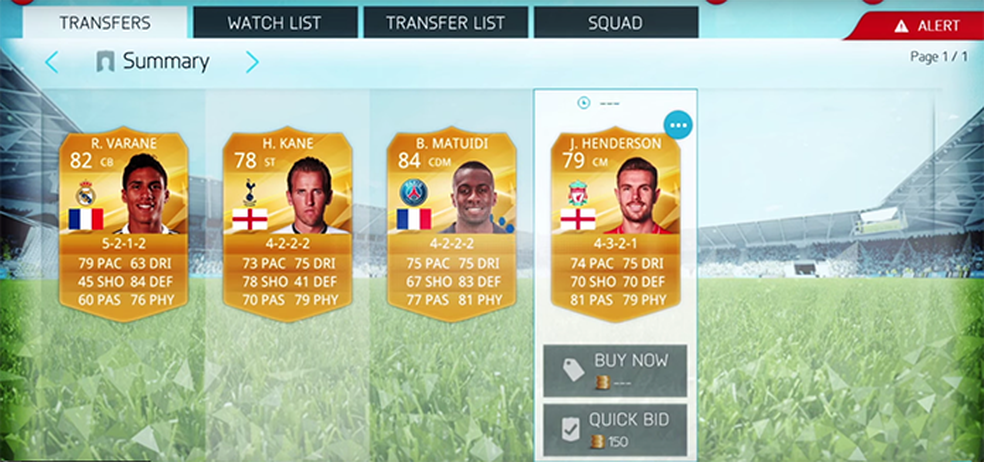Select the R. Varane player card
This screenshot has width=984, height=462.
tap(124, 224)
